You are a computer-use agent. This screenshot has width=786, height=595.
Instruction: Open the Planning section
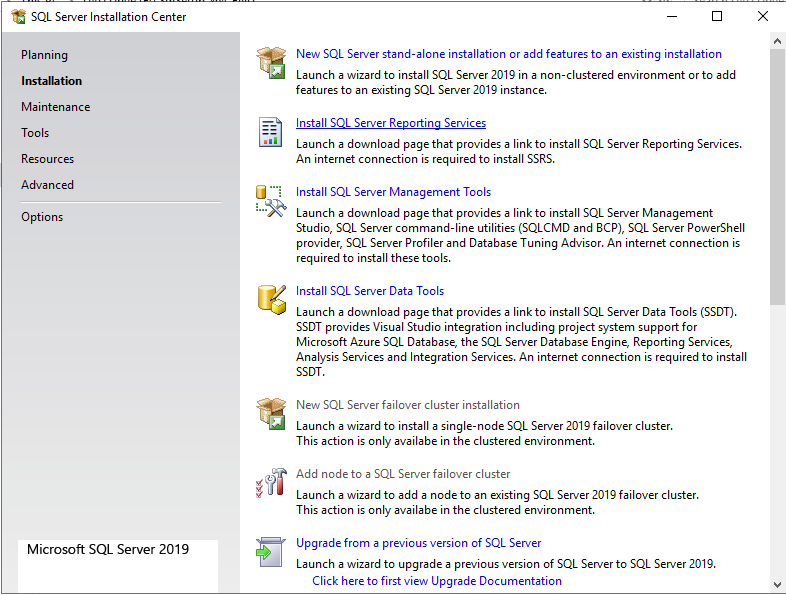point(44,55)
